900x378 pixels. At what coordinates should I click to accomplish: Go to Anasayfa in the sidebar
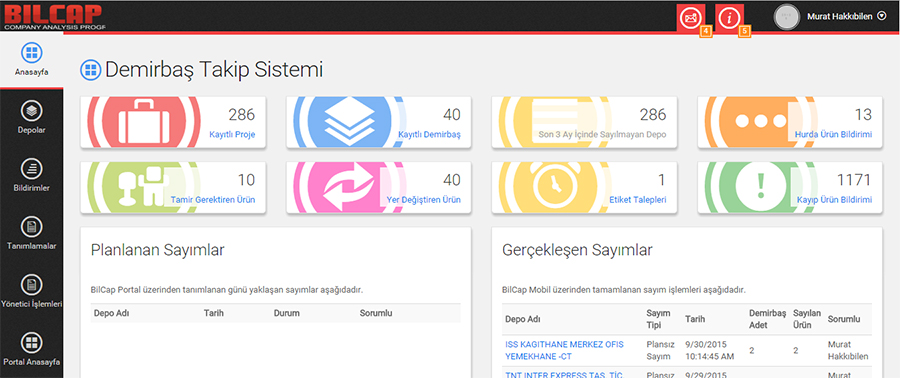(32, 59)
